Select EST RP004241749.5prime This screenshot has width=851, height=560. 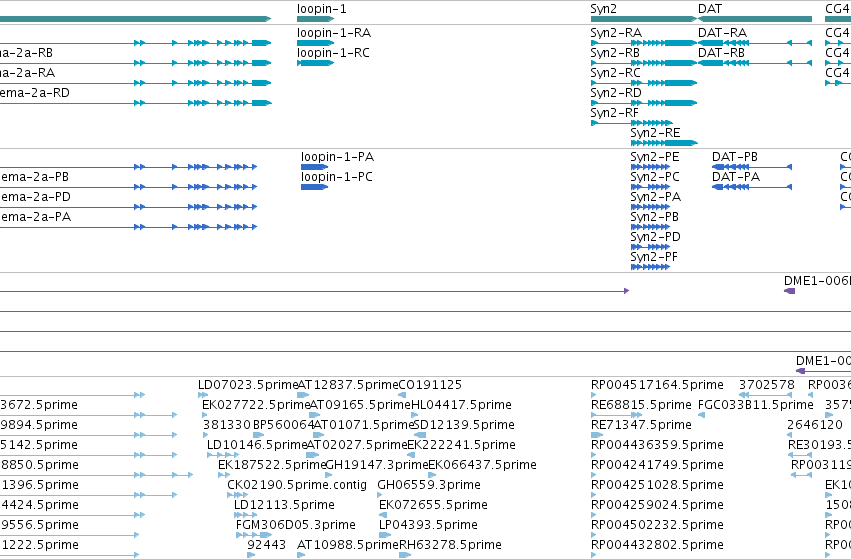pyautogui.click(x=657, y=465)
